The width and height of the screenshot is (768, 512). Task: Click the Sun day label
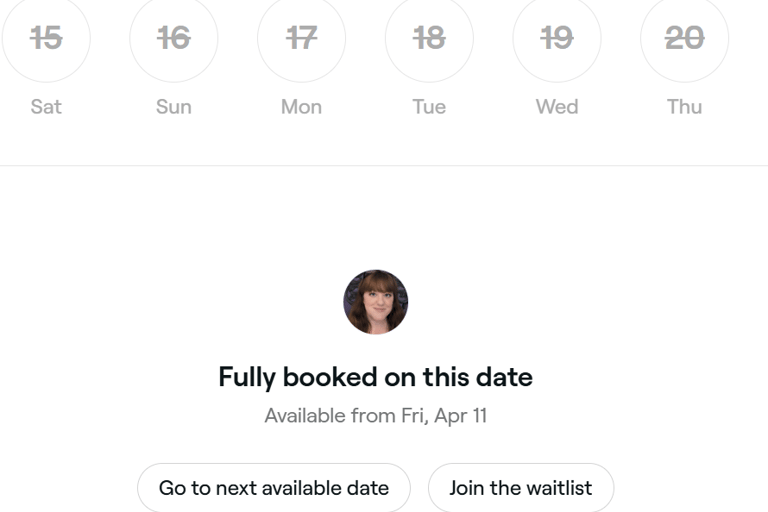coord(174,107)
